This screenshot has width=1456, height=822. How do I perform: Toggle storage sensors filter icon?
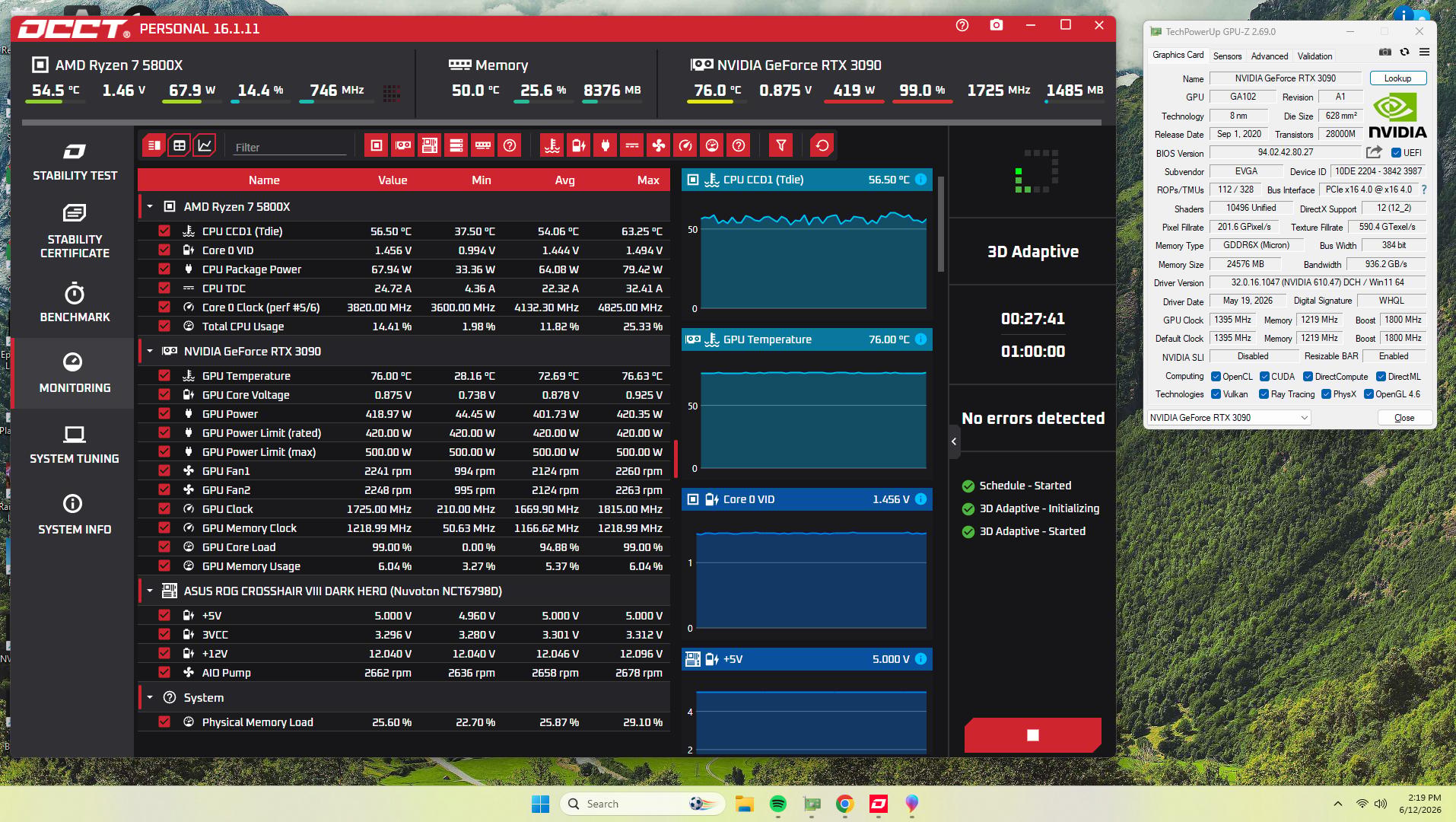[x=456, y=145]
